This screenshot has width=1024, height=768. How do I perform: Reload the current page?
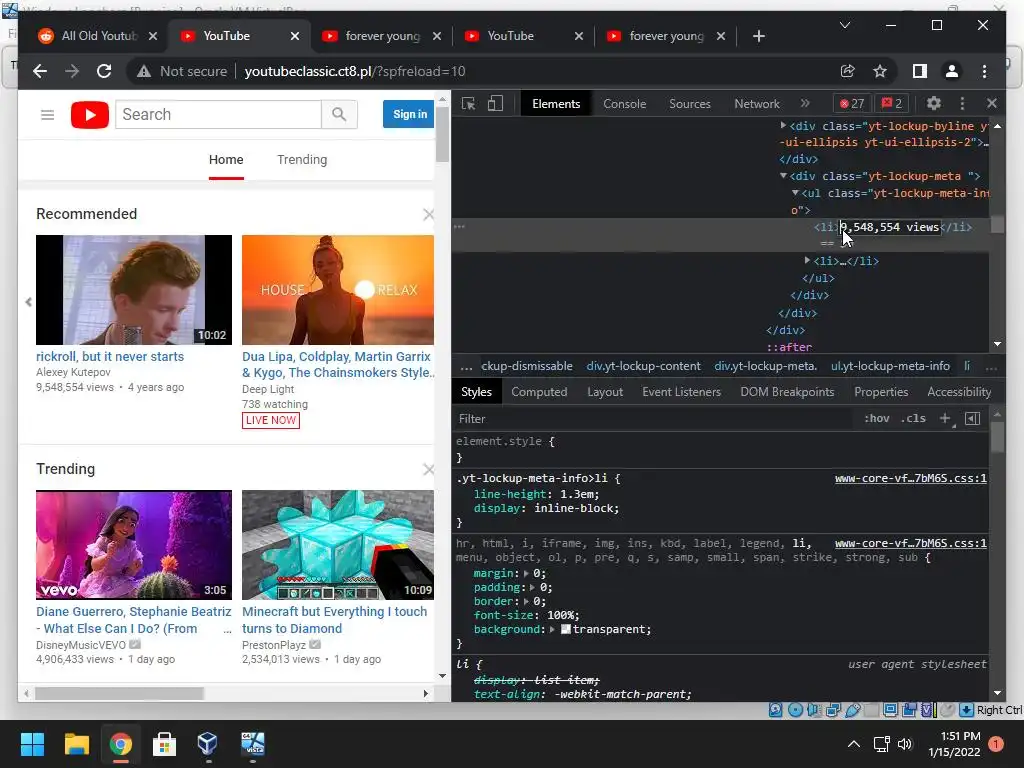[x=104, y=71]
